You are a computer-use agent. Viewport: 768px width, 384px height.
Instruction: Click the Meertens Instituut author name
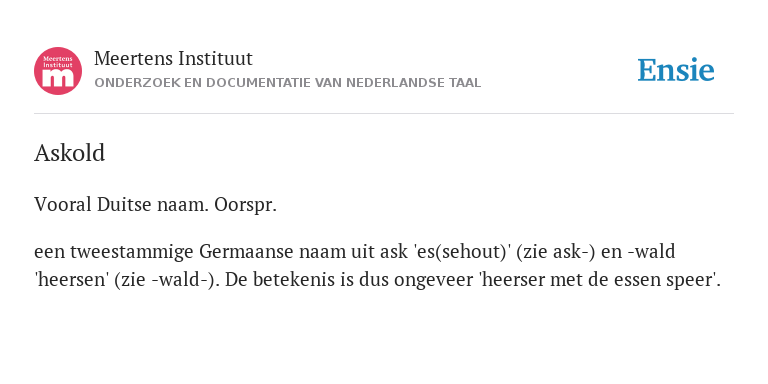173,58
